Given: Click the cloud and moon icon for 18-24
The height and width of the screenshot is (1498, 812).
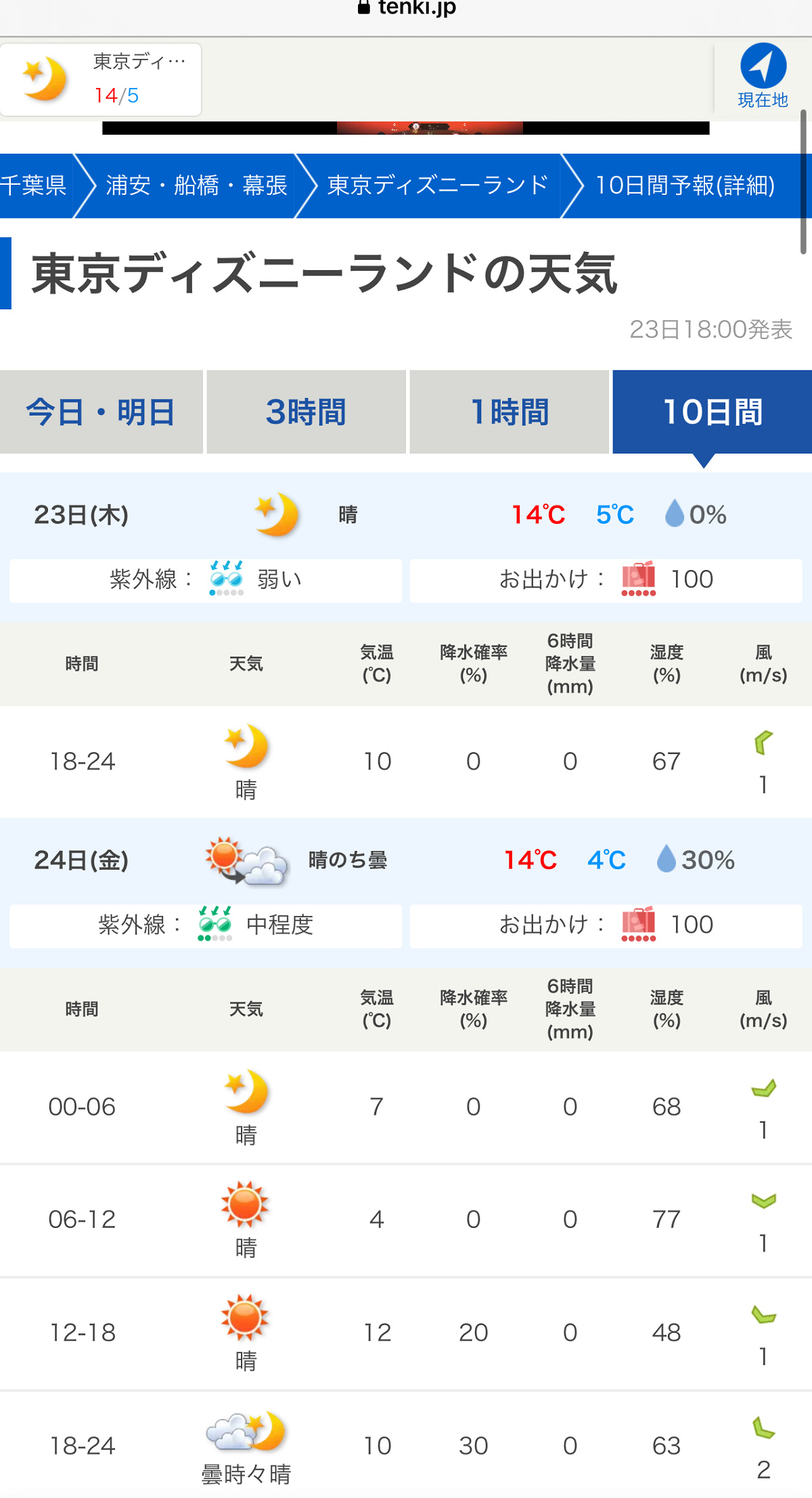Looking at the screenshot, I should pyautogui.click(x=246, y=1431).
